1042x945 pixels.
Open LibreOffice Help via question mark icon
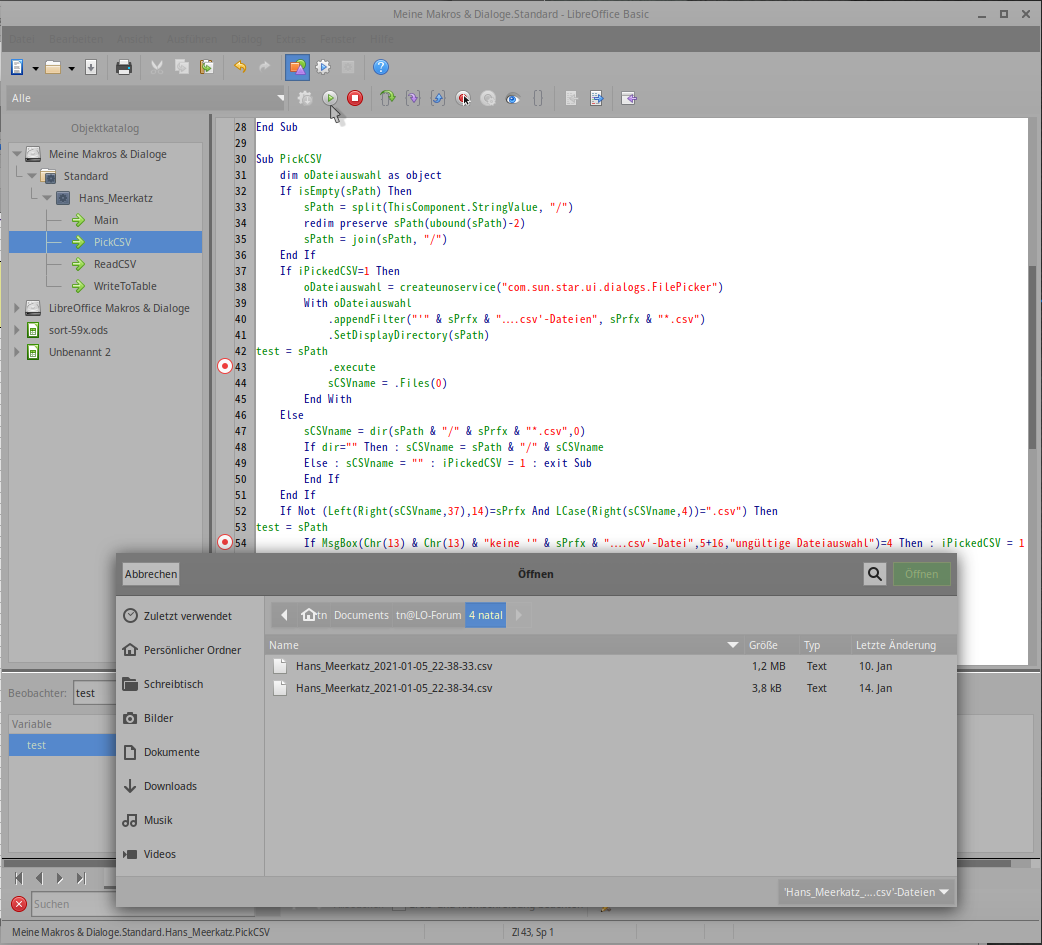[x=381, y=67]
